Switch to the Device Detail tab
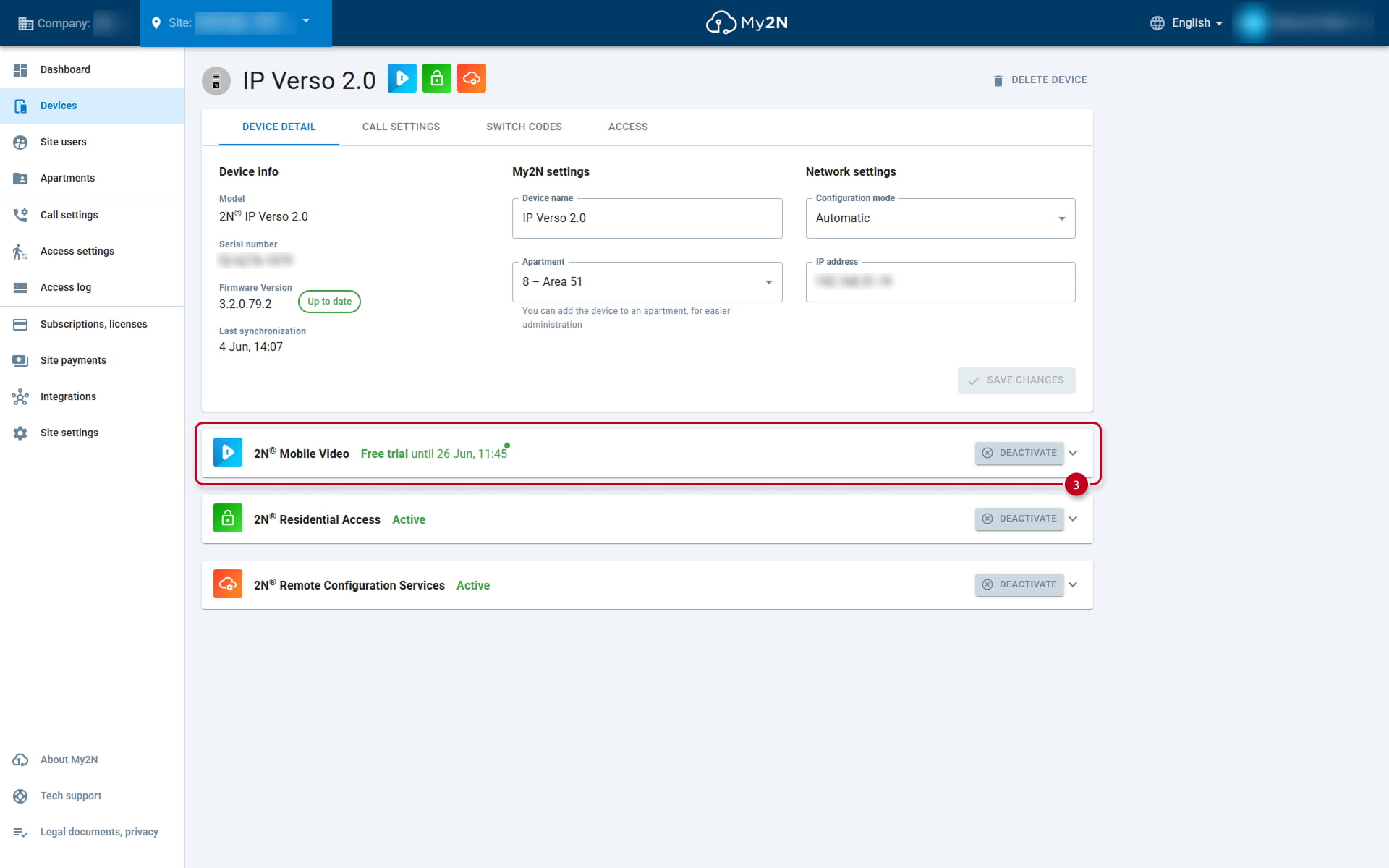The width and height of the screenshot is (1389, 868). point(279,127)
